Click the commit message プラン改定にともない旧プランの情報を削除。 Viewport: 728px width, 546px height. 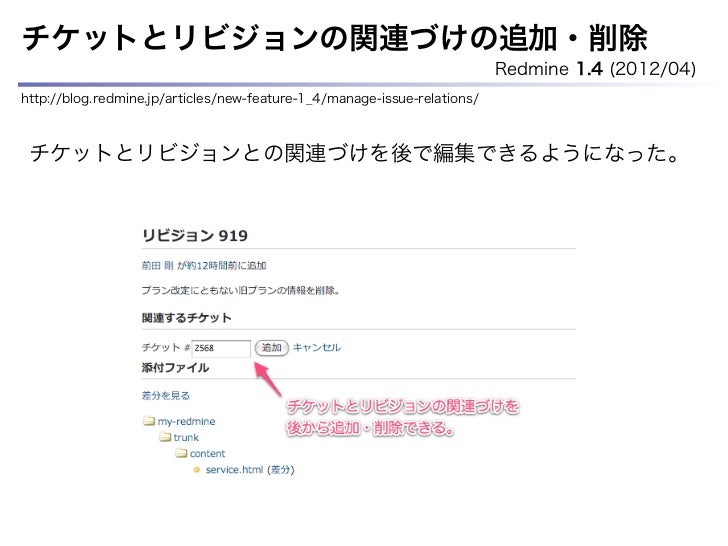[x=241, y=291]
